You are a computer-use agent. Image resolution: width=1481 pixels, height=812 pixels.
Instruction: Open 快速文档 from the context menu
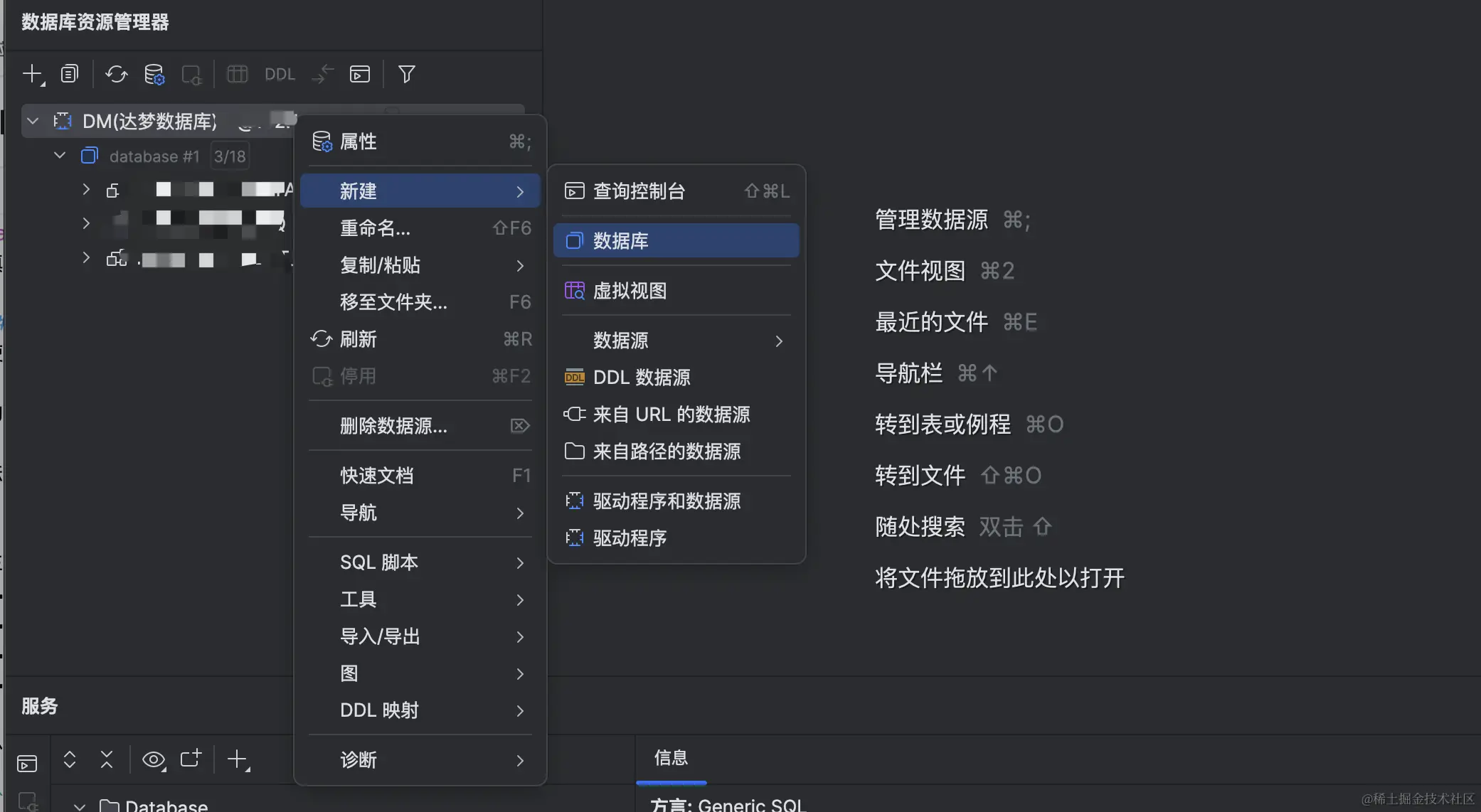(x=420, y=476)
